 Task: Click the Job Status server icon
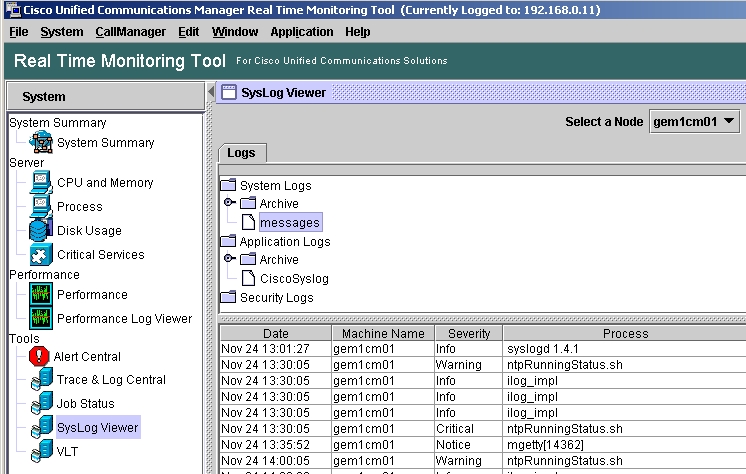click(42, 403)
